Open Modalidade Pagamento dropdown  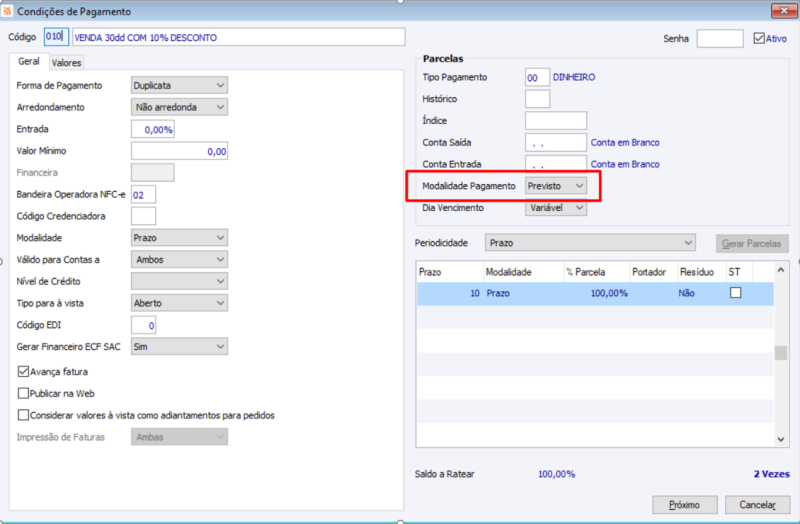pyautogui.click(x=556, y=186)
